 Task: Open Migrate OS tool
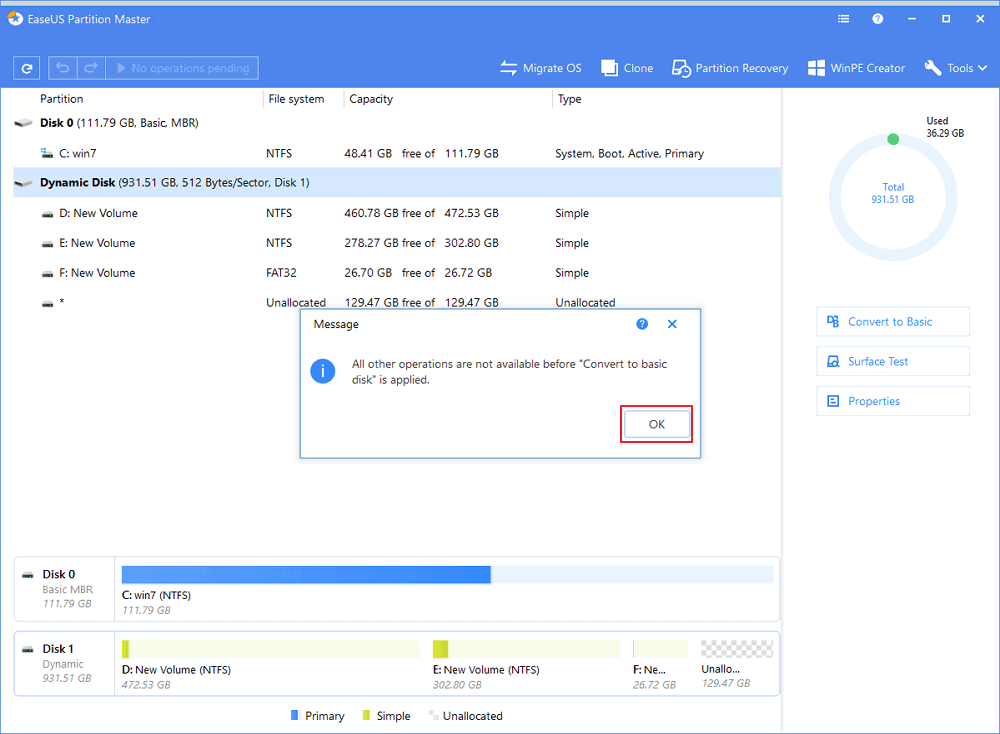tap(541, 68)
